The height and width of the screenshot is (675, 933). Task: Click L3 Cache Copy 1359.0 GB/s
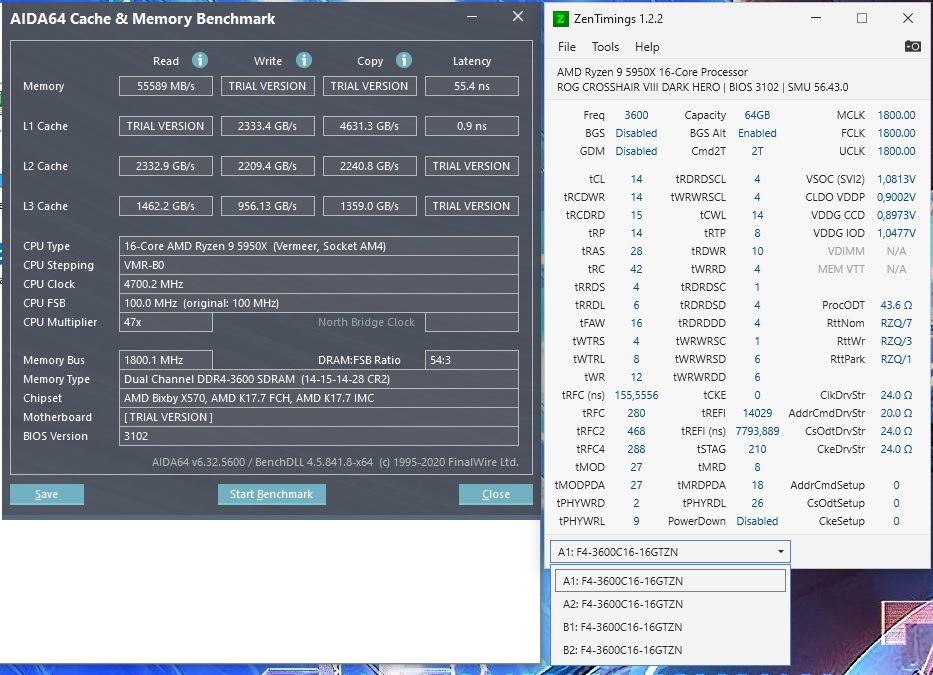coord(370,206)
